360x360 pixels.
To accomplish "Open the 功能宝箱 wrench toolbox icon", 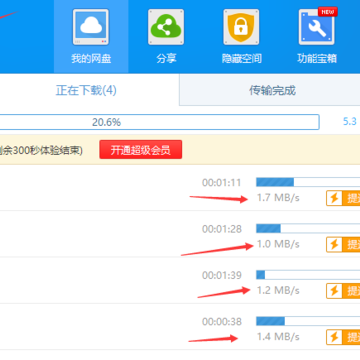I will tap(317, 27).
